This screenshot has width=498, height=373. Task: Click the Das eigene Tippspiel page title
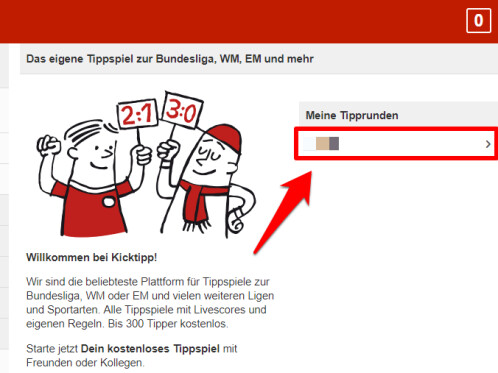170,59
